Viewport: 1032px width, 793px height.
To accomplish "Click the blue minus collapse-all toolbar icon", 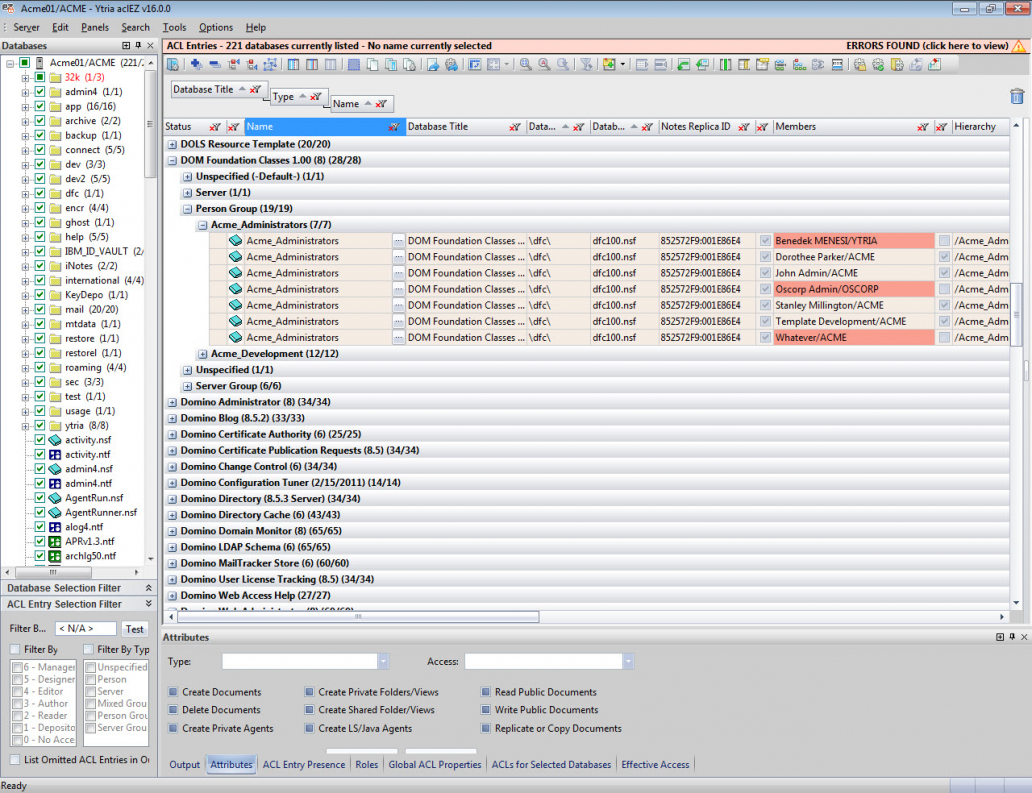I will pyautogui.click(x=215, y=64).
